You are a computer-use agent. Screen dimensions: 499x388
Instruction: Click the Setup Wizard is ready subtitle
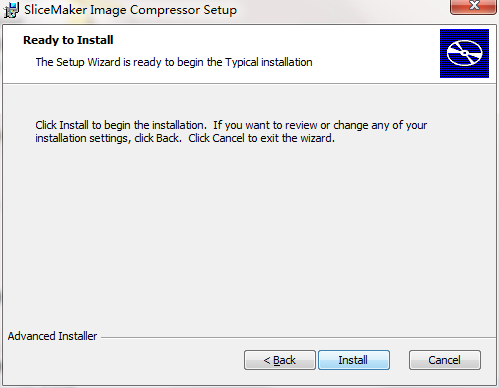(x=174, y=62)
